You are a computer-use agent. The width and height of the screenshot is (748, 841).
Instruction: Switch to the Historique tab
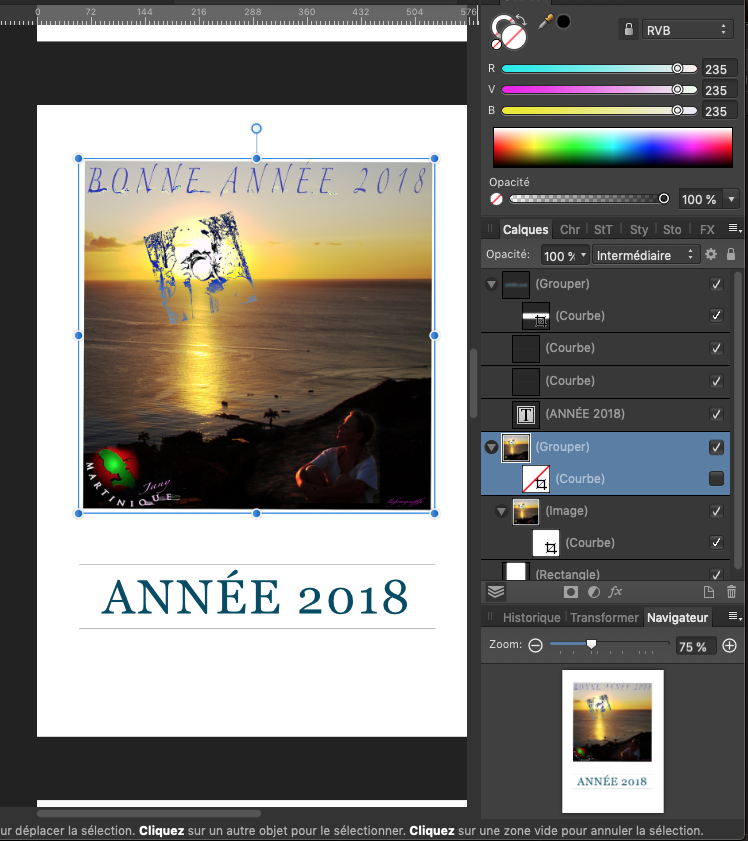(x=531, y=618)
